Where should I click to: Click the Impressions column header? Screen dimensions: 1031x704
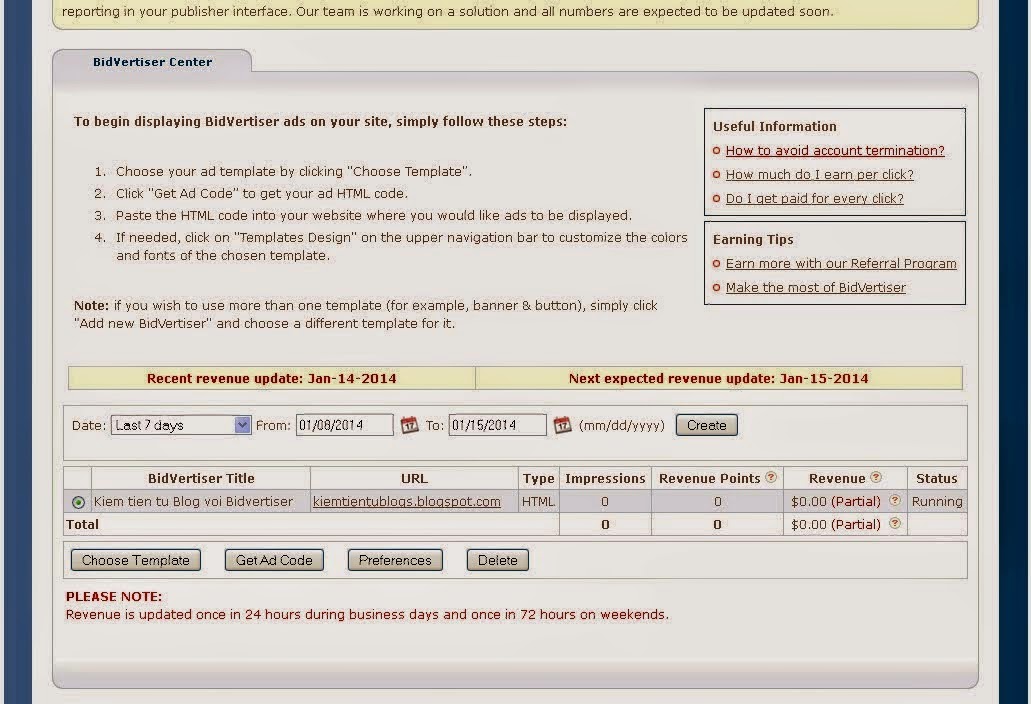coord(605,479)
